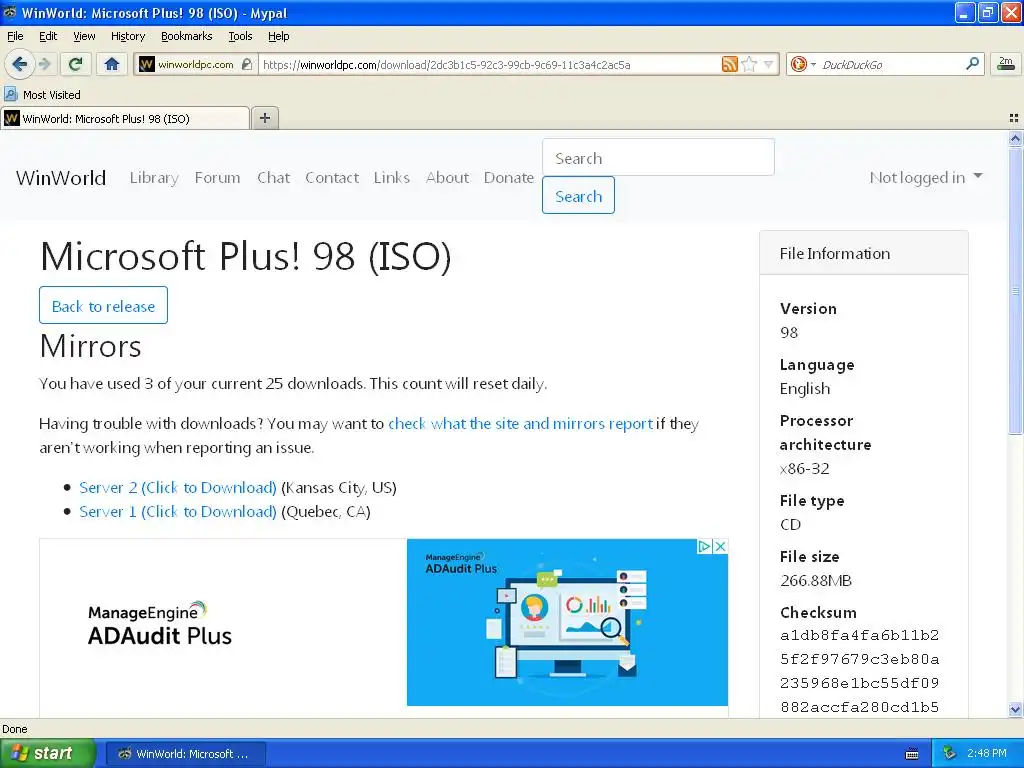This screenshot has width=1024, height=768.
Task: Open the DuckDuckGo search engine selector
Action: click(x=803, y=64)
